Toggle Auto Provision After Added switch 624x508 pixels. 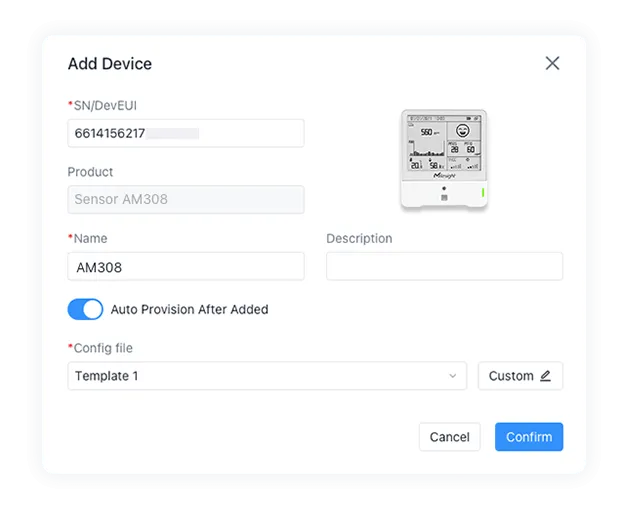pyautogui.click(x=85, y=309)
